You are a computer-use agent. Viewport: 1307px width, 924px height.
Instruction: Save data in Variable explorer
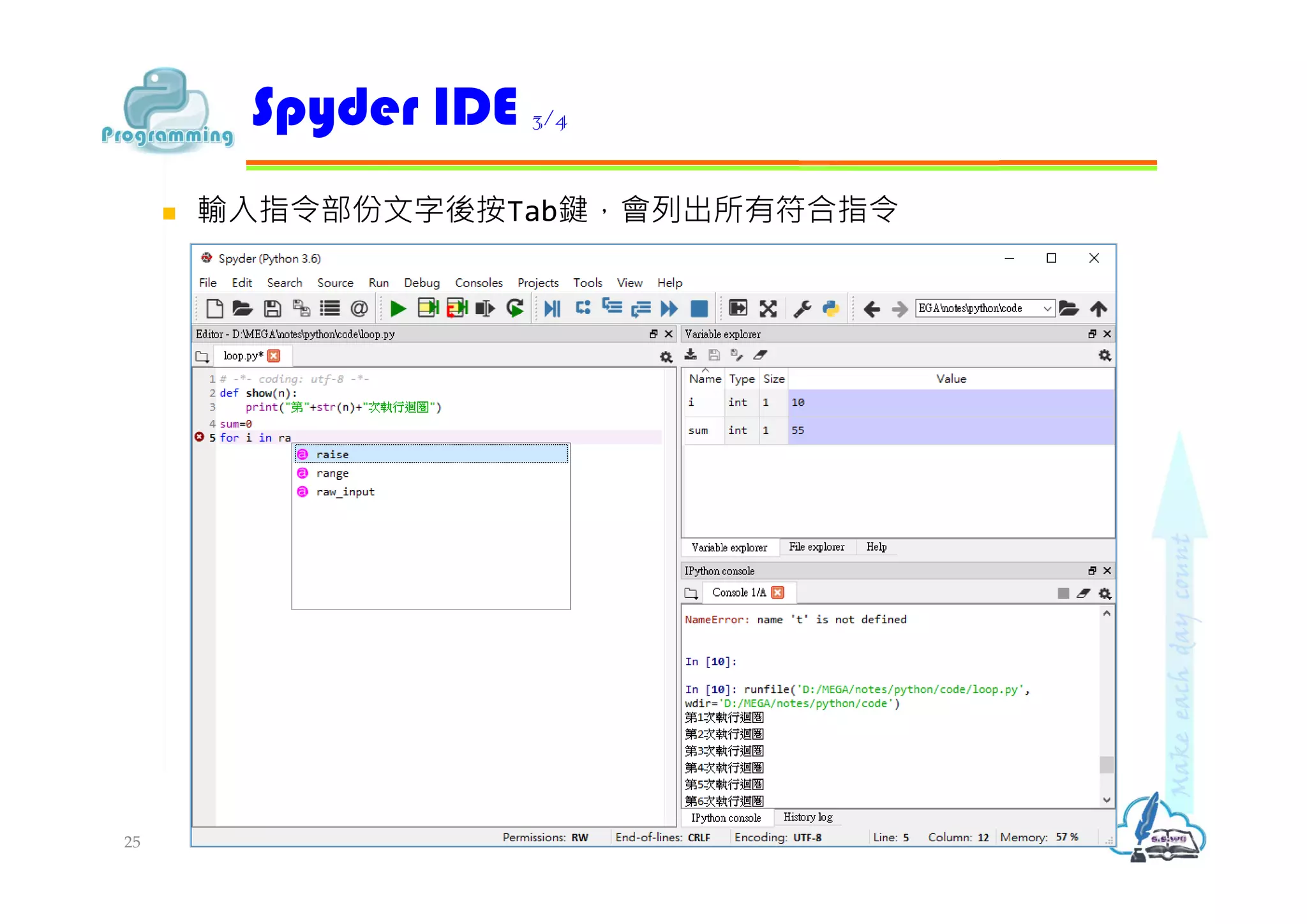tap(714, 355)
